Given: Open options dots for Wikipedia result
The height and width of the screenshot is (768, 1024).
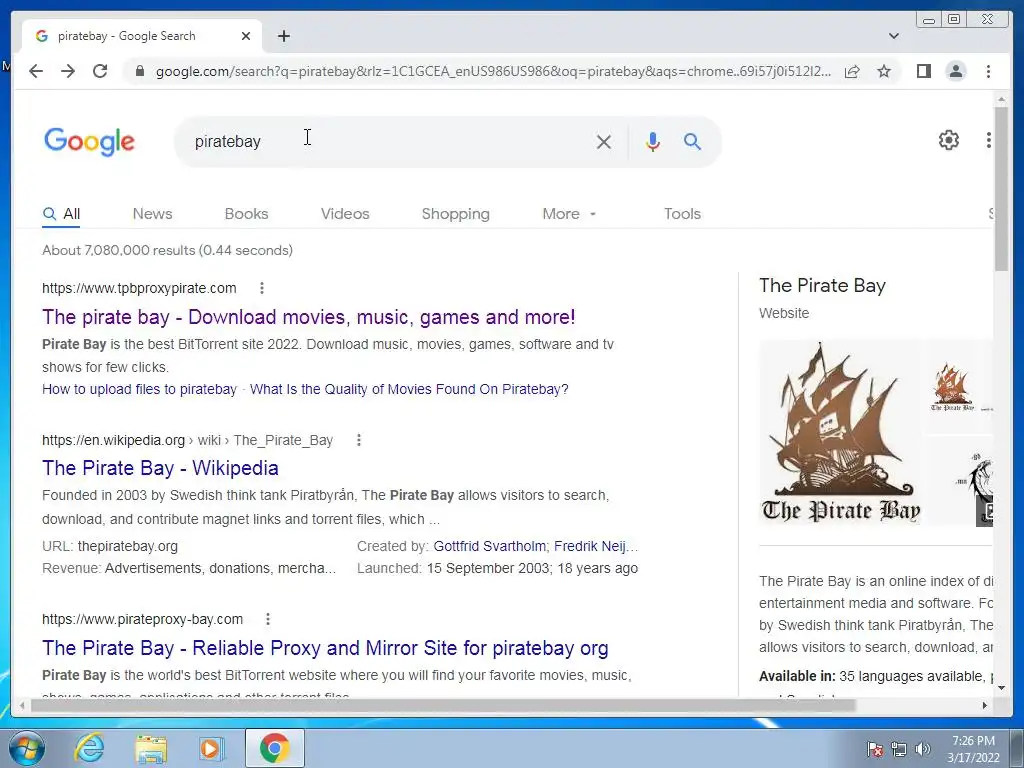Looking at the screenshot, I should click(359, 440).
